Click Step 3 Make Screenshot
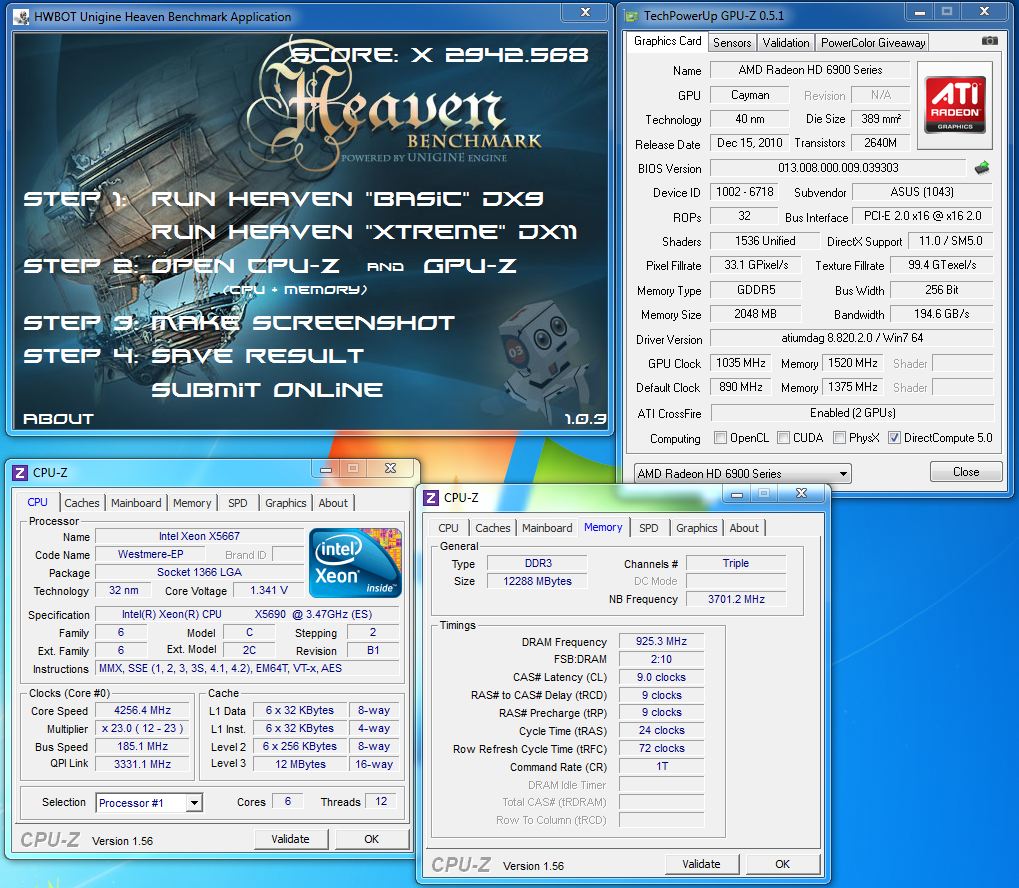 point(239,323)
